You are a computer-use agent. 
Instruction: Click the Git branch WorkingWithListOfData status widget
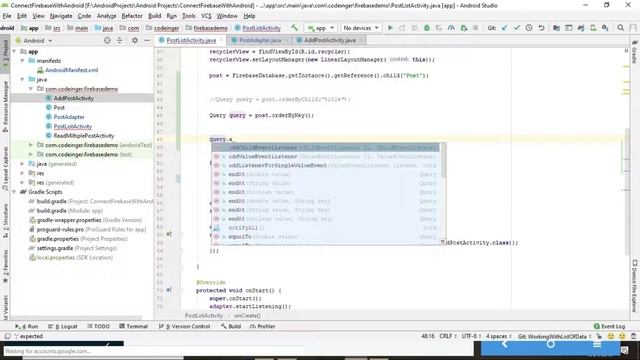555,336
